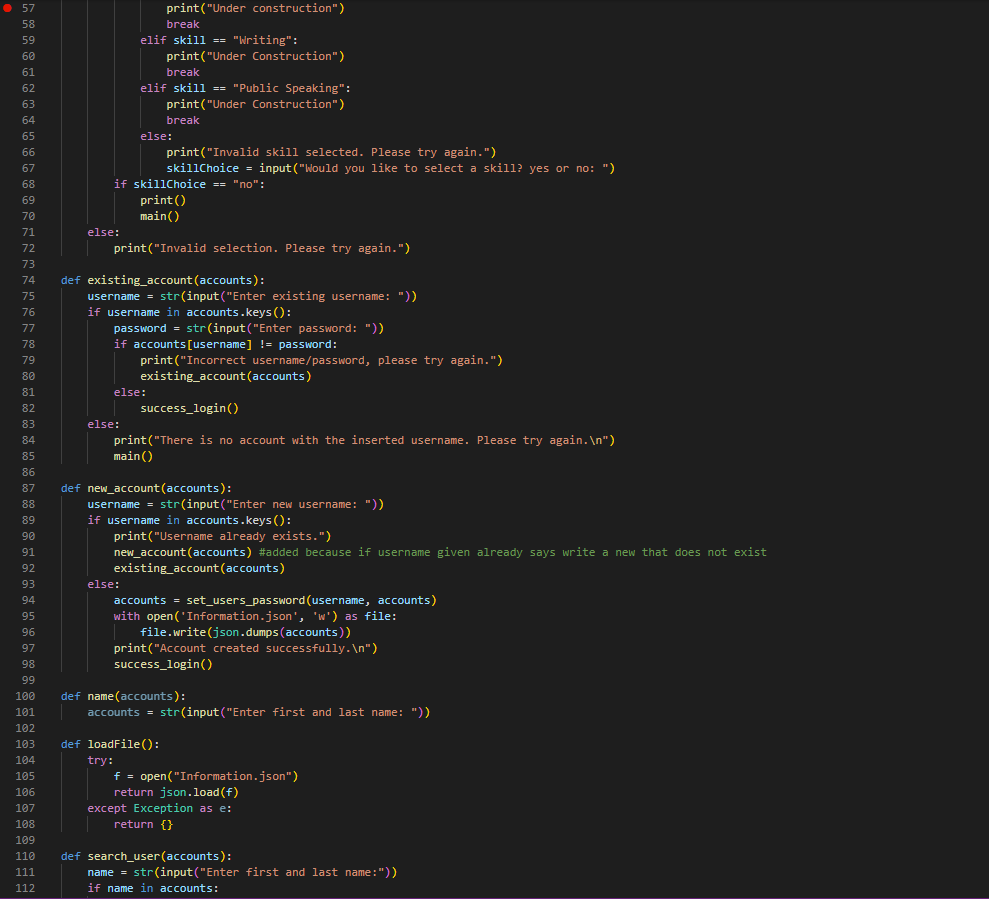The image size is (989, 899).
Task: Click the 'search_user' function name on line 110
Action: (124, 857)
